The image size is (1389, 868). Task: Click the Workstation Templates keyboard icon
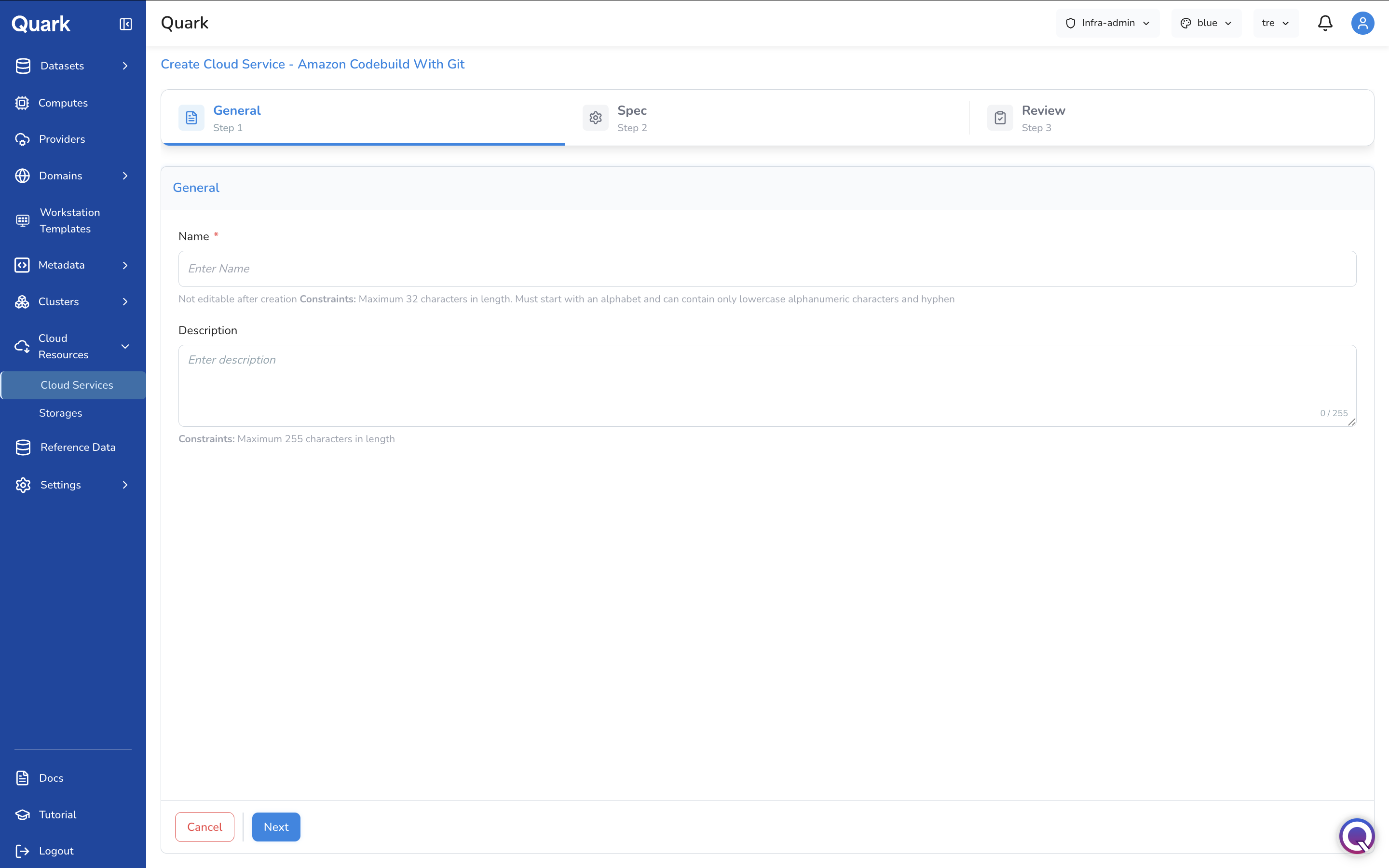(22, 220)
